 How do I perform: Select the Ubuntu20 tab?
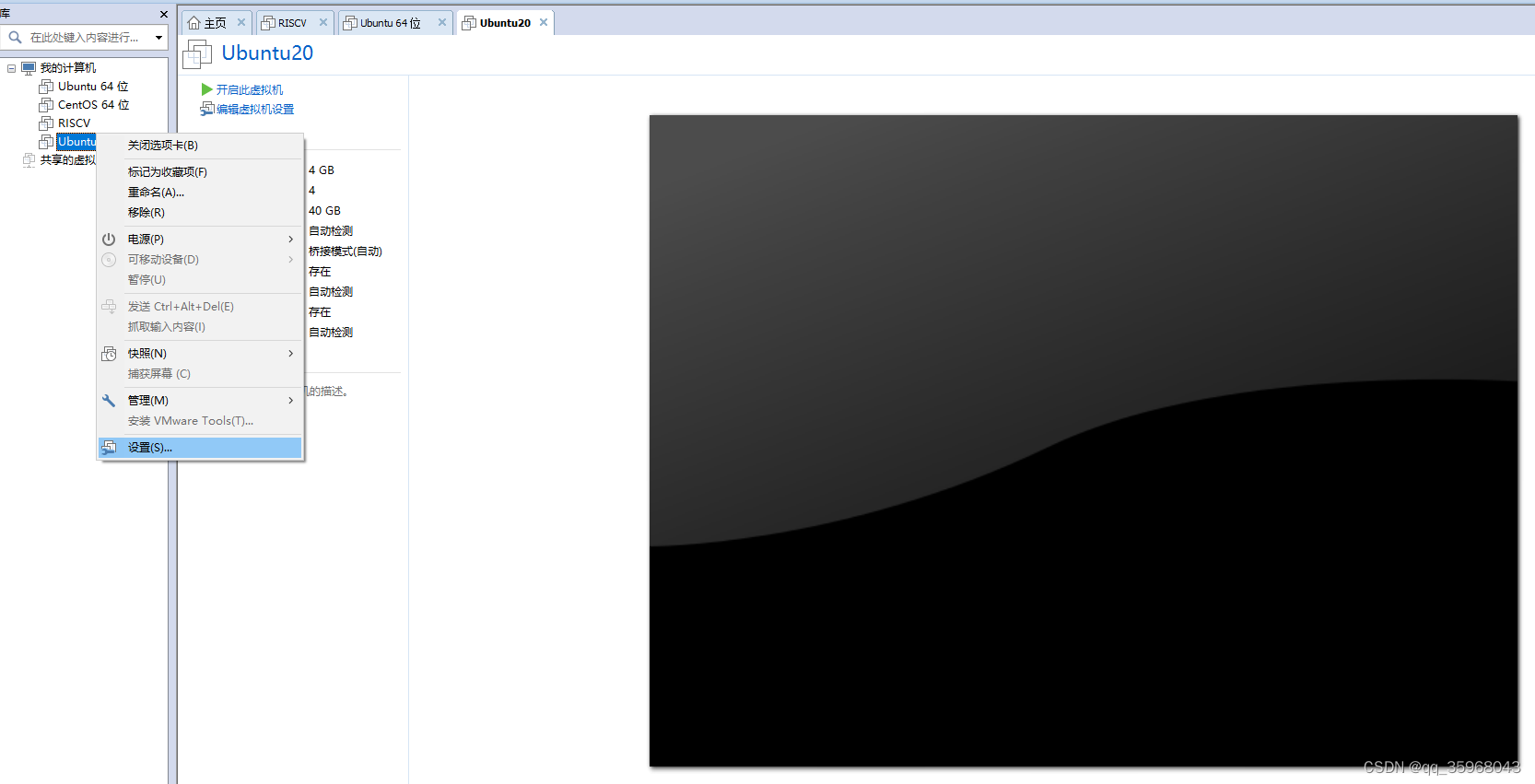tap(505, 23)
